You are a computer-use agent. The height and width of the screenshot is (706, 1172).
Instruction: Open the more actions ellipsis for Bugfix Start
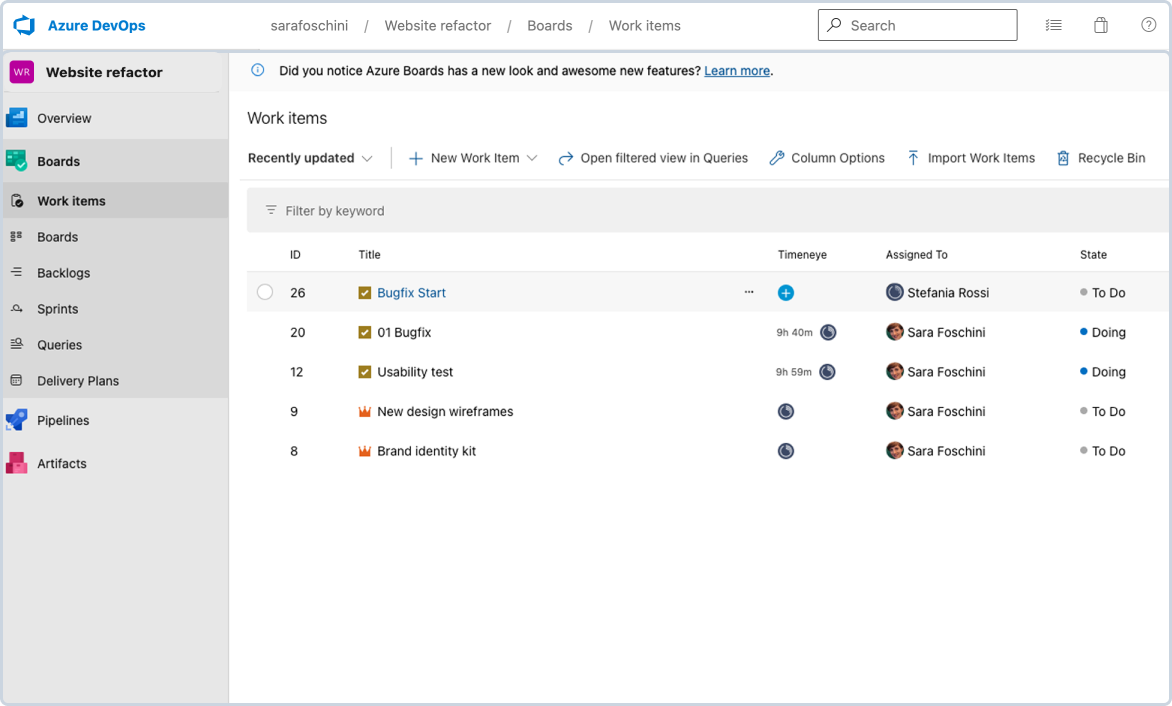click(x=749, y=292)
